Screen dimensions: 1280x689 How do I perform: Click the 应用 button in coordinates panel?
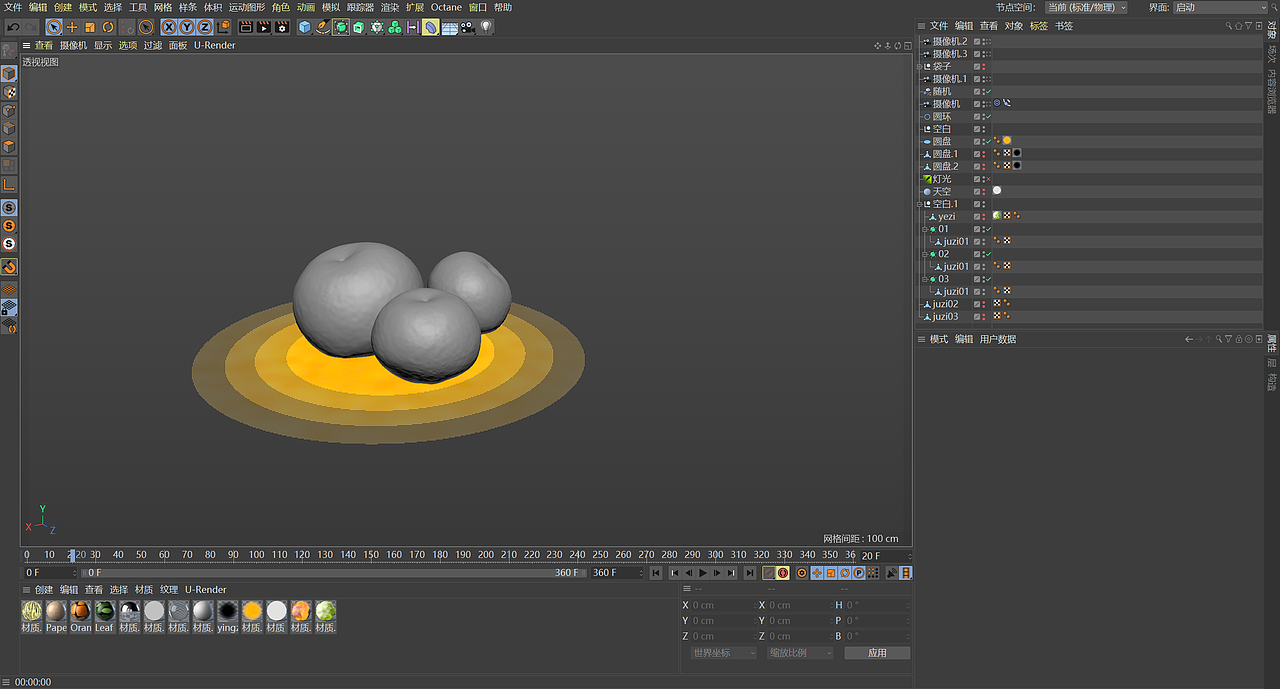coord(877,653)
